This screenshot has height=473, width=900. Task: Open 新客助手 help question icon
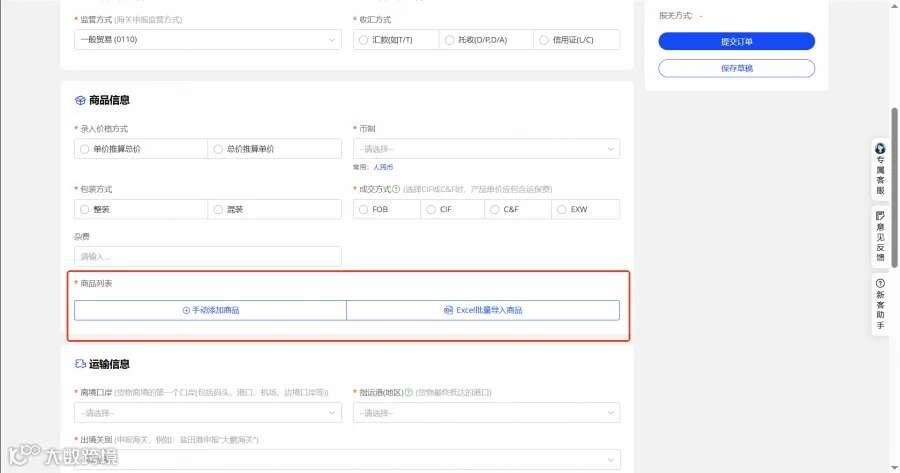(x=880, y=284)
